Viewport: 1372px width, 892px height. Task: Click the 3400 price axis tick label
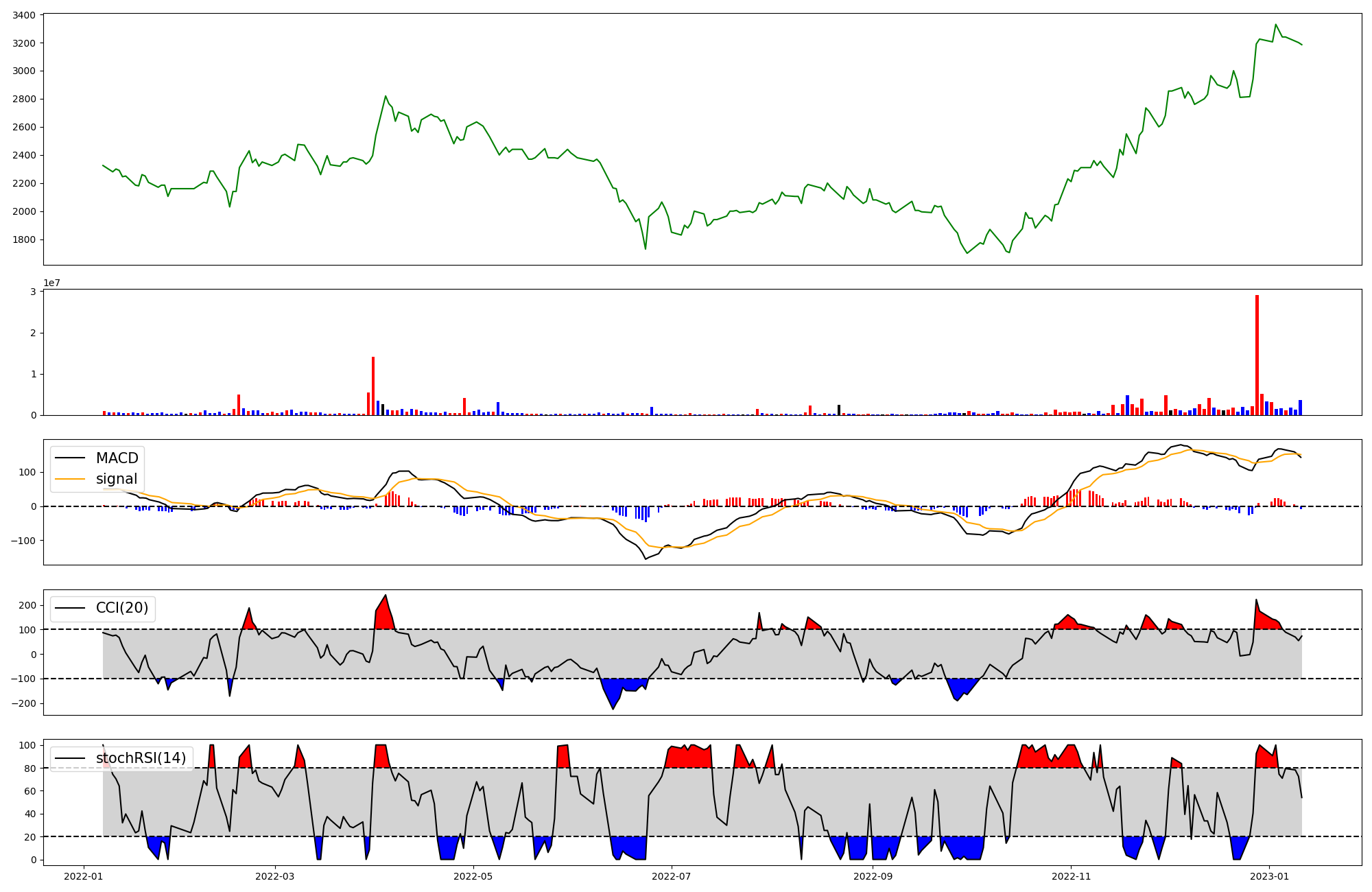tap(25, 15)
